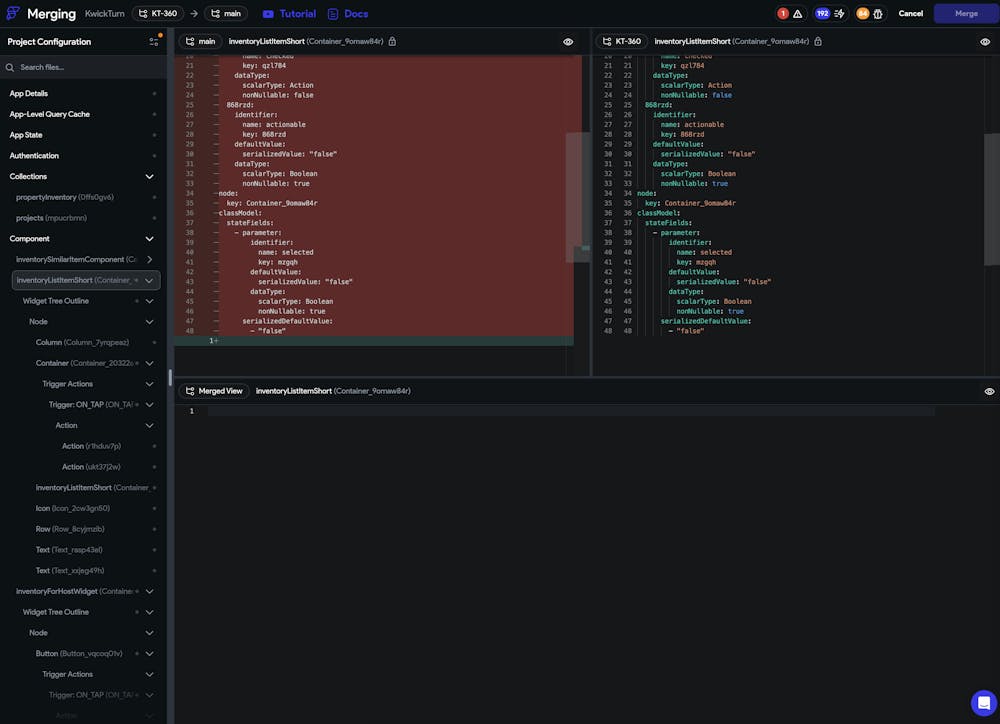Collapse the Collections section

tap(149, 177)
